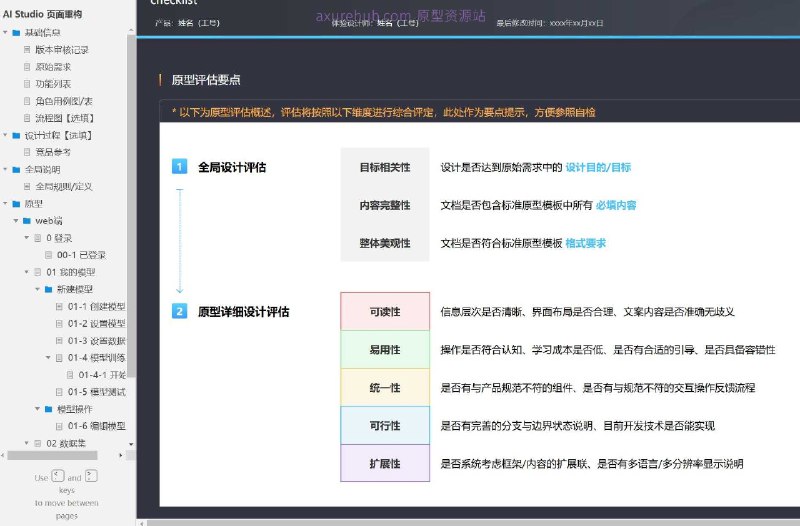Image resolution: width=800 pixels, height=526 pixels.
Task: Click the page icon beside 01-5 模型测试
Action: click(x=59, y=392)
